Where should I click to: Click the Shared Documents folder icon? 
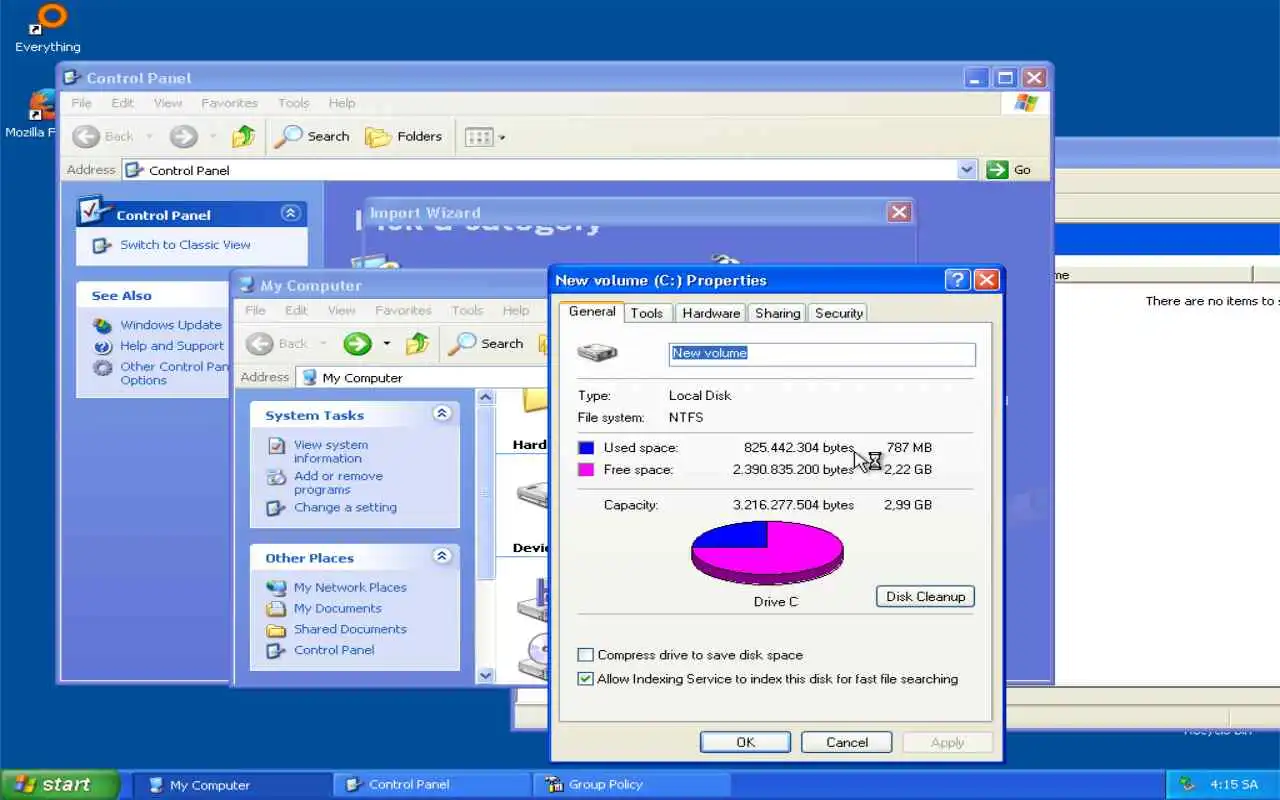point(277,630)
